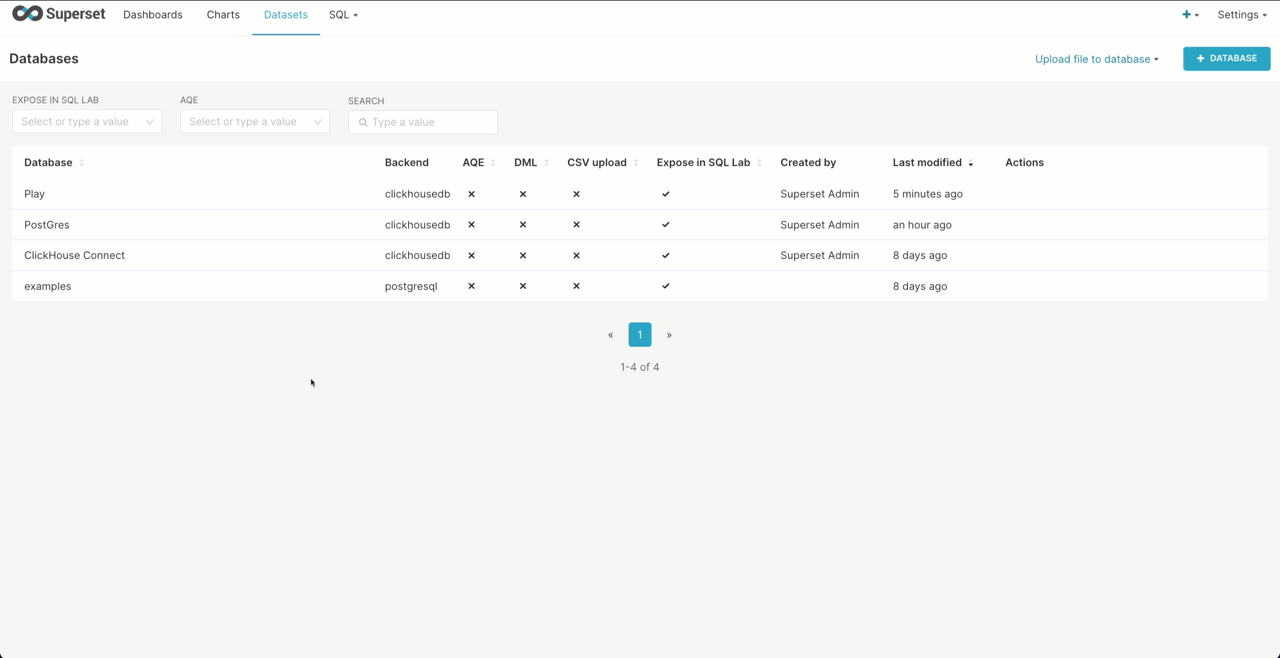
Task: Click Last modified descending sort arrow
Action: (x=971, y=163)
